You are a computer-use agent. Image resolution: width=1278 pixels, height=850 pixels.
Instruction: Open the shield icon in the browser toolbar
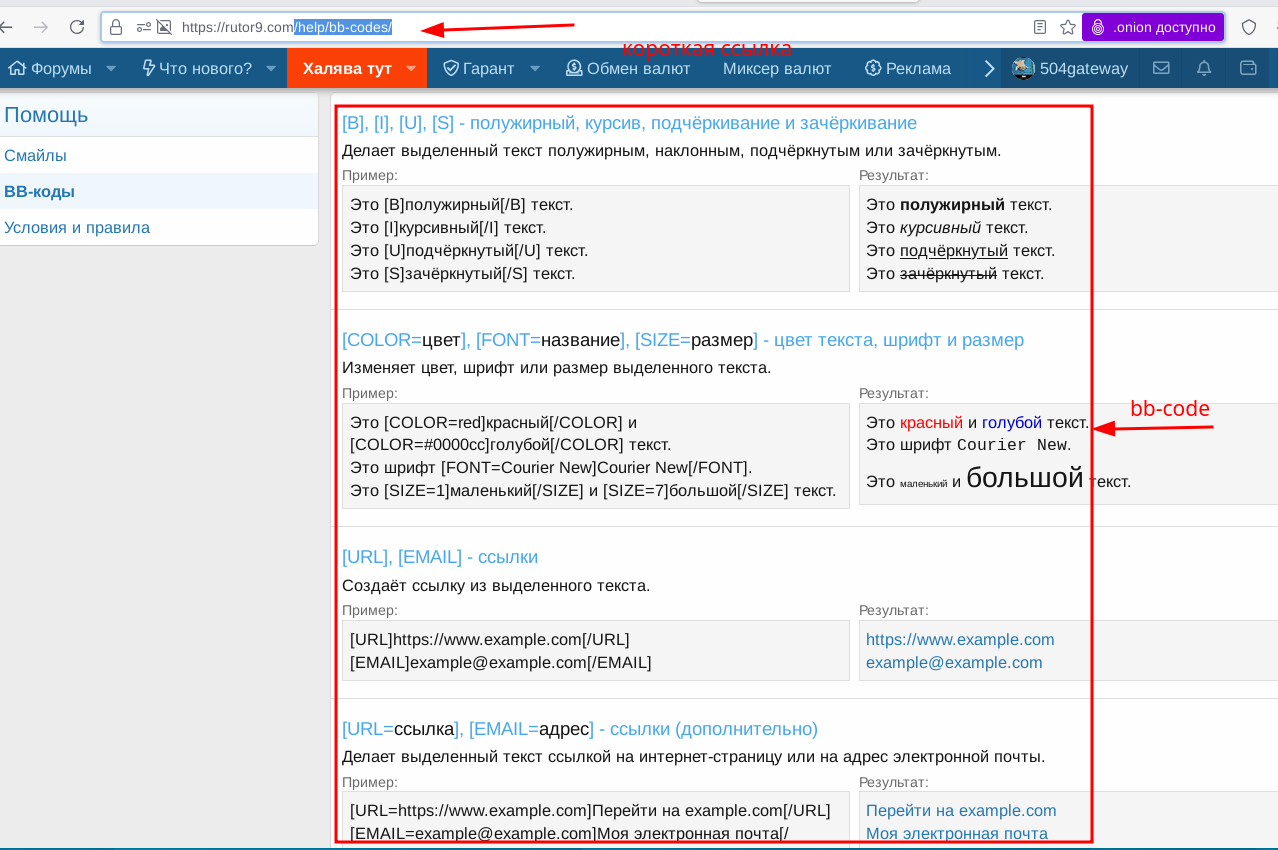1249,27
